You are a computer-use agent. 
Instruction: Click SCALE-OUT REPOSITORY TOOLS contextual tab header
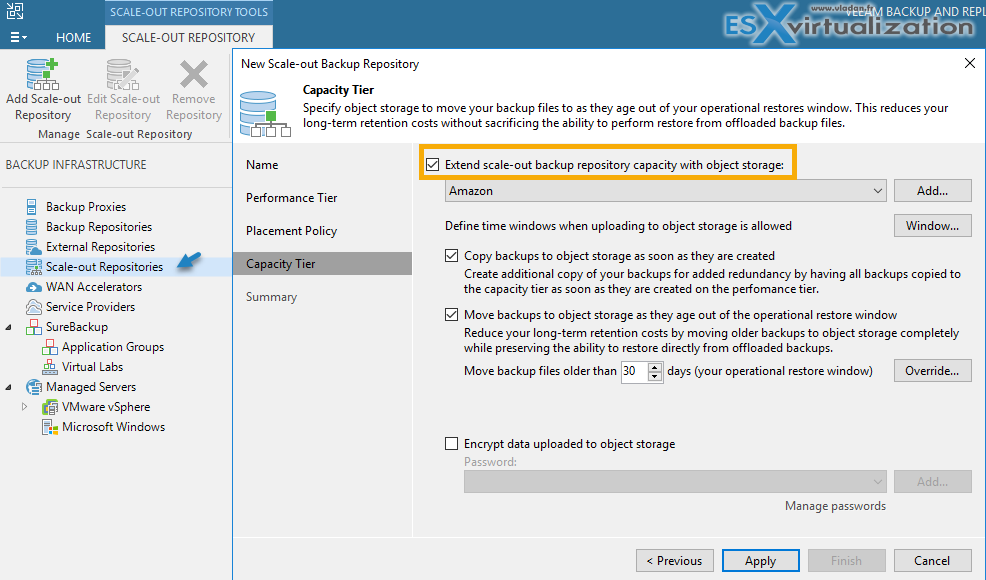189,12
